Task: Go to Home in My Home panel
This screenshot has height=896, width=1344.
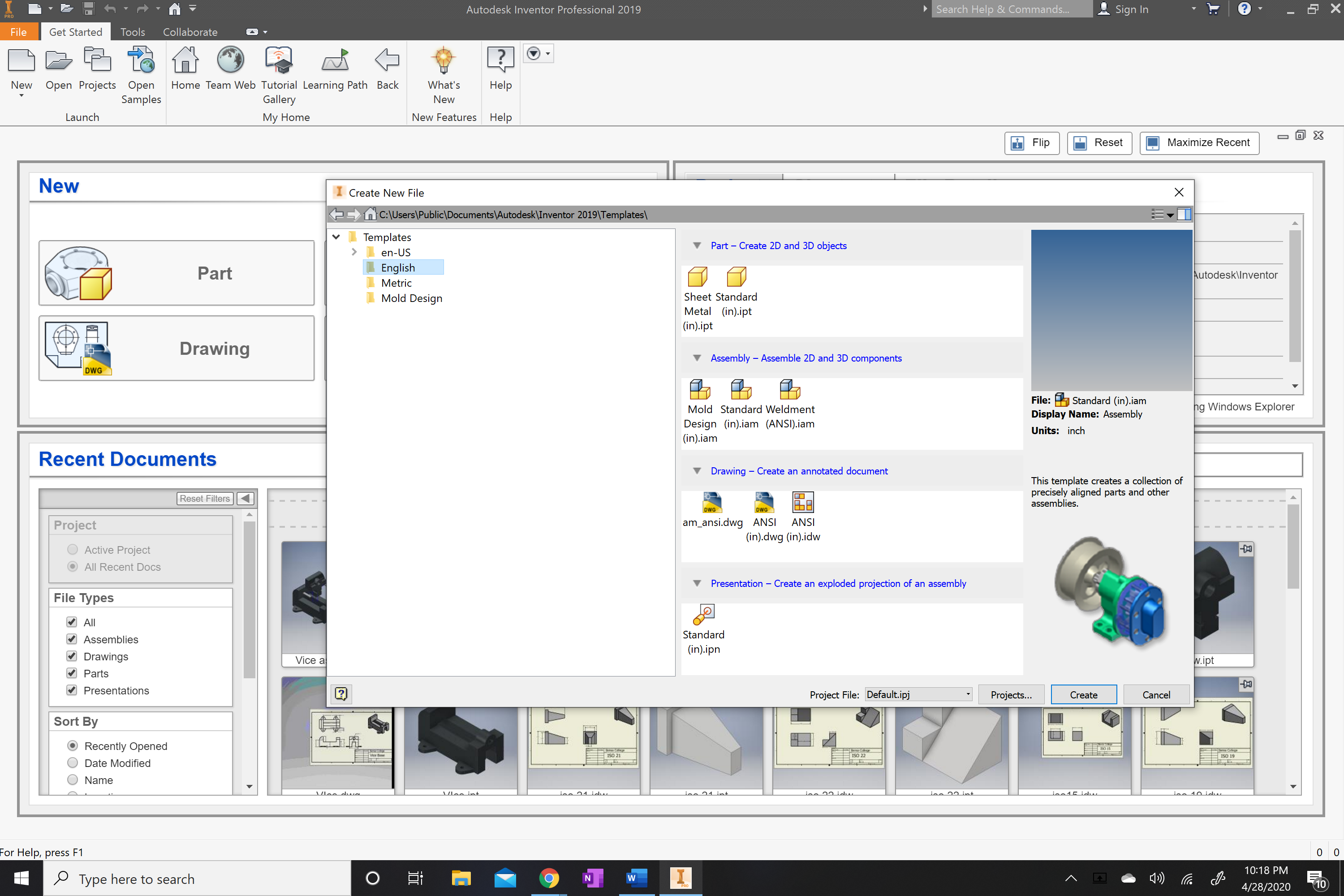Action: pos(185,60)
